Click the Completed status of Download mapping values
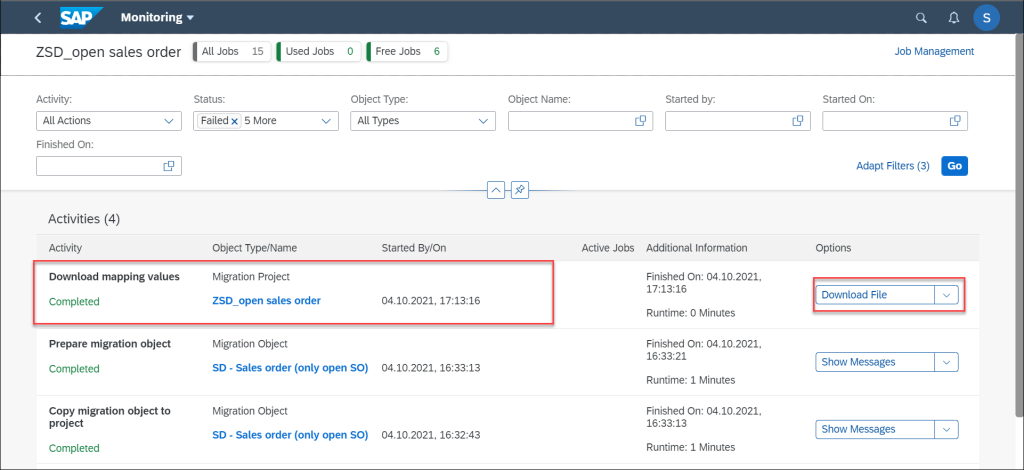 coord(74,302)
